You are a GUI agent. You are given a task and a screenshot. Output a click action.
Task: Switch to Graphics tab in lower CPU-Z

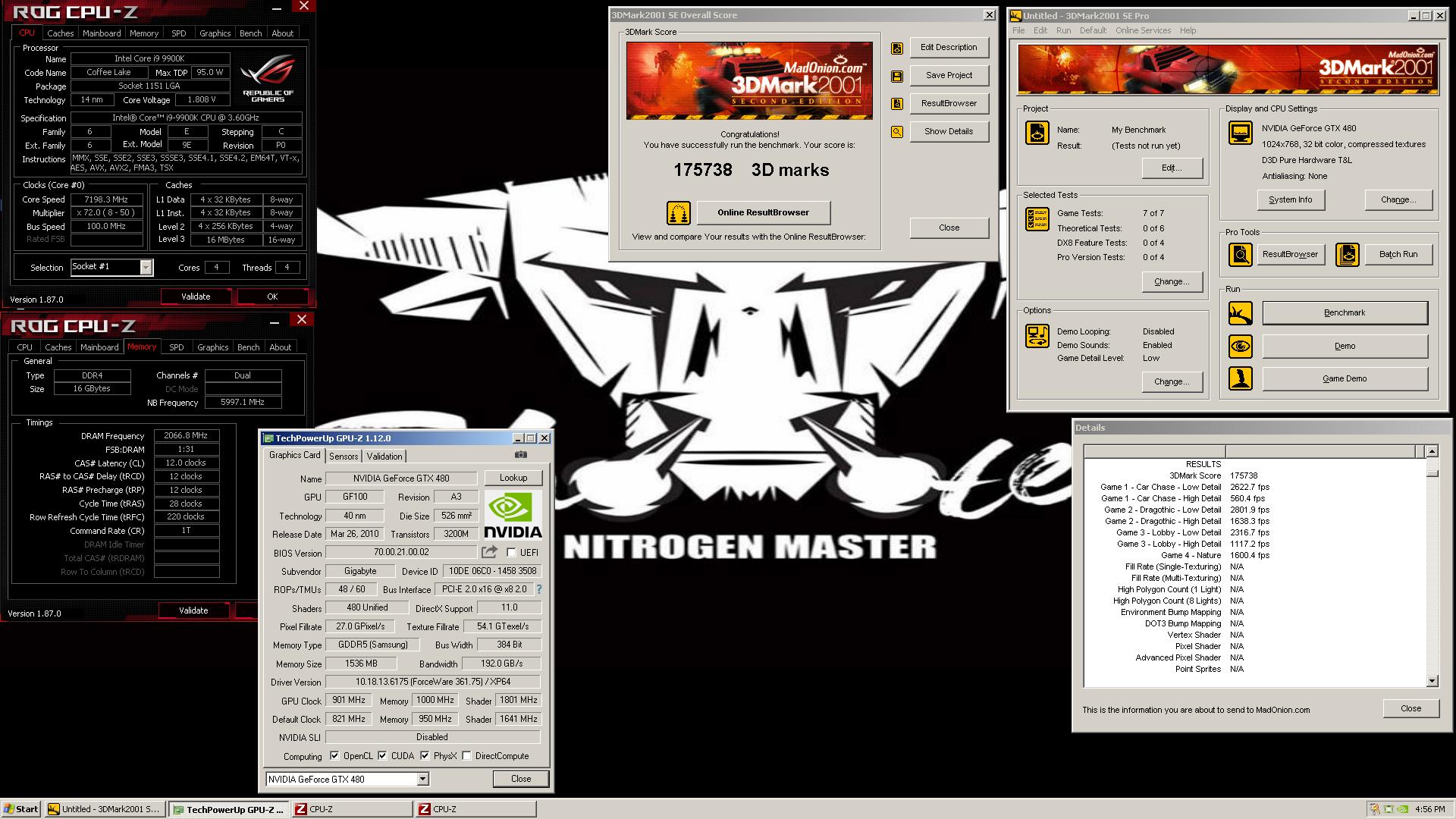pos(212,347)
